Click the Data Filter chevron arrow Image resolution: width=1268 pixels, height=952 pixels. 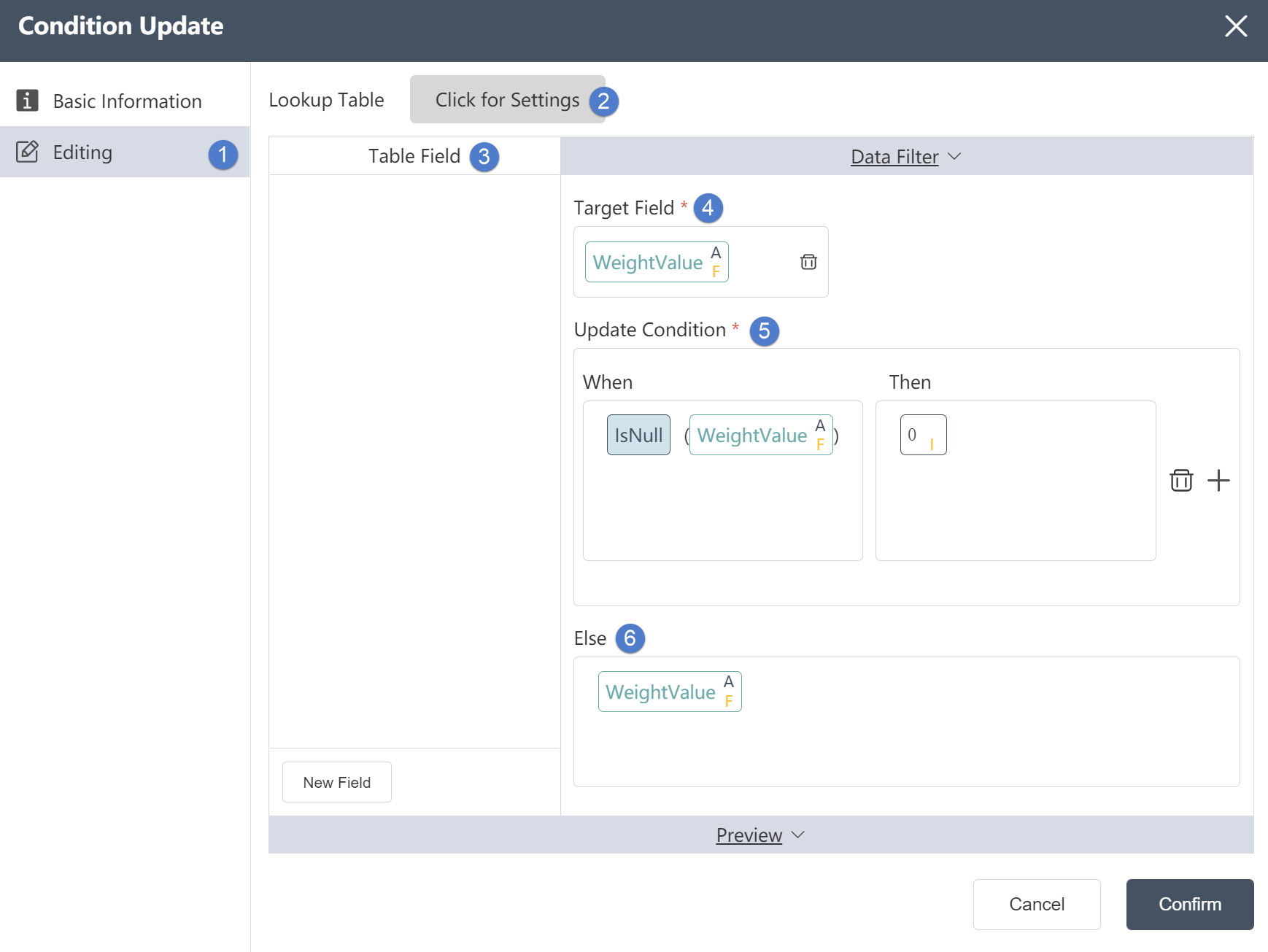point(954,156)
